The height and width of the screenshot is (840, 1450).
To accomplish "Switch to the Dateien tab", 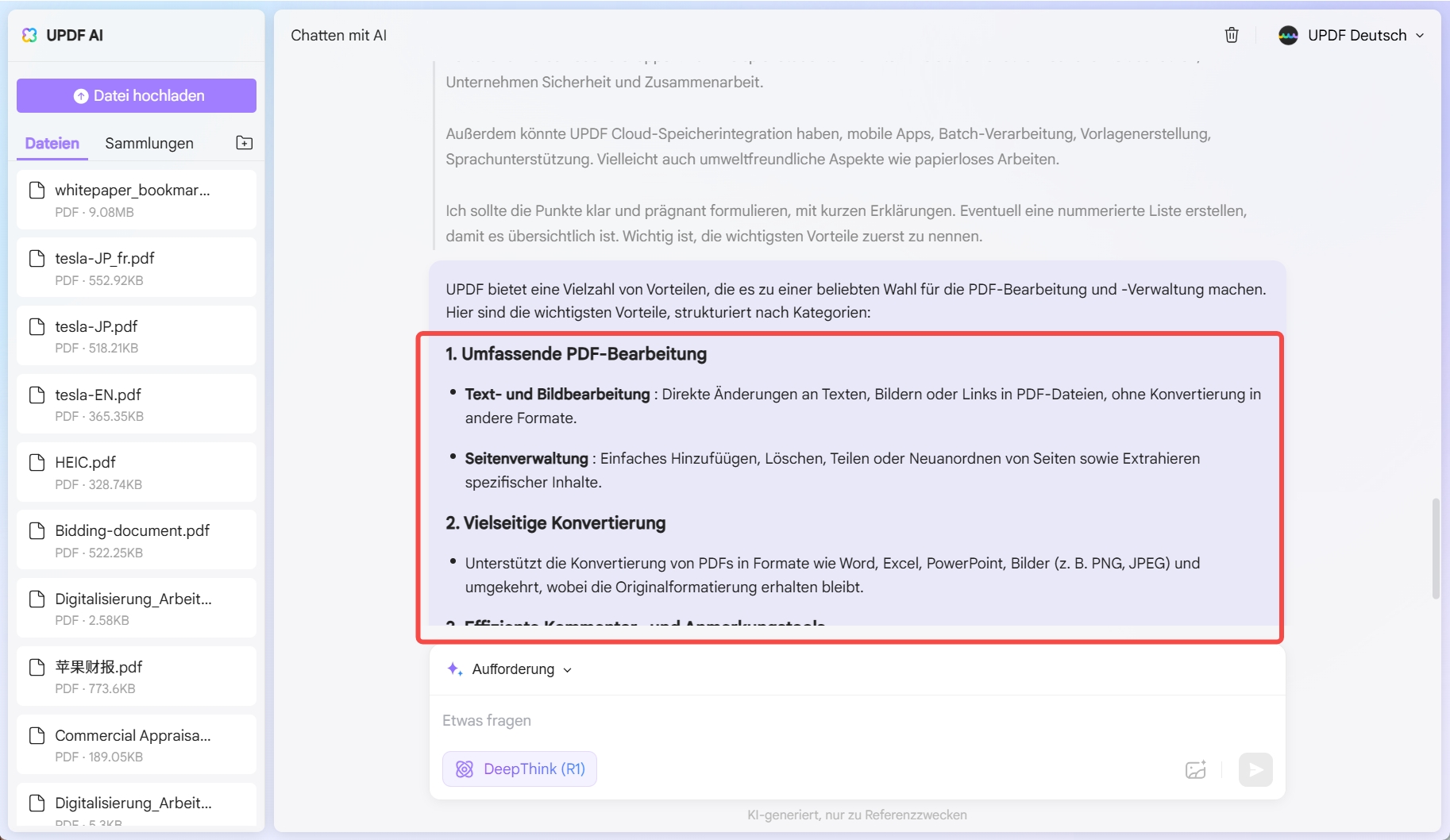I will coord(52,143).
